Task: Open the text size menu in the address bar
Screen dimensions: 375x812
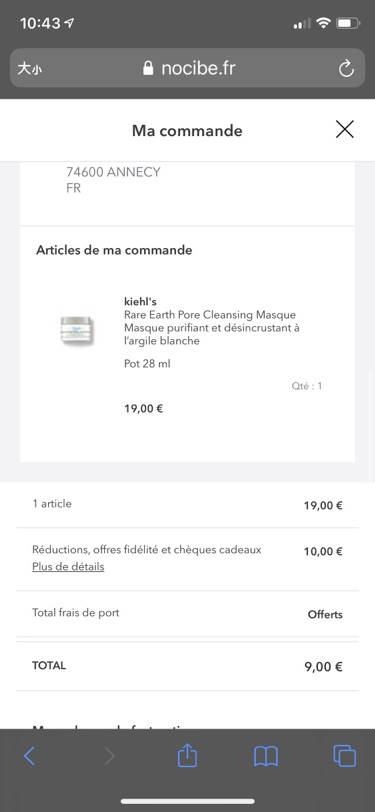Action: (x=30, y=68)
